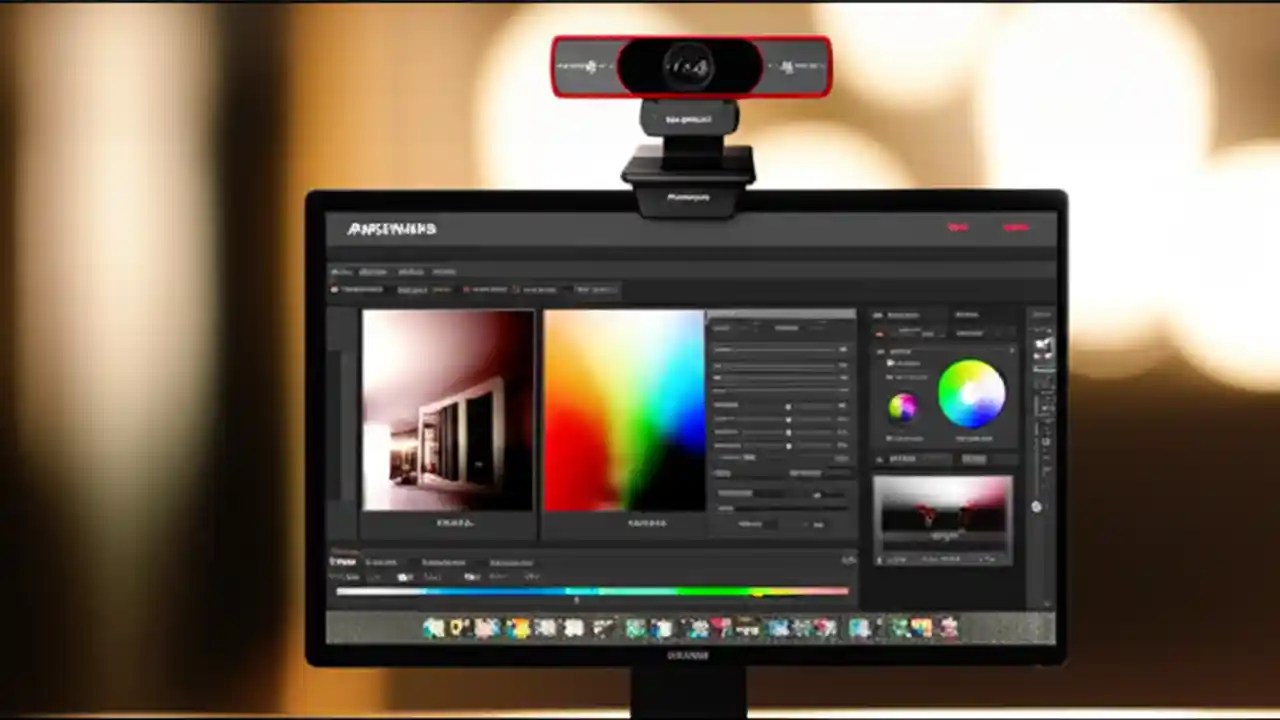Screen dimensions: 1280x720
Task: Open the first image thumbnail in the bottom filmstrip
Action: [434, 627]
